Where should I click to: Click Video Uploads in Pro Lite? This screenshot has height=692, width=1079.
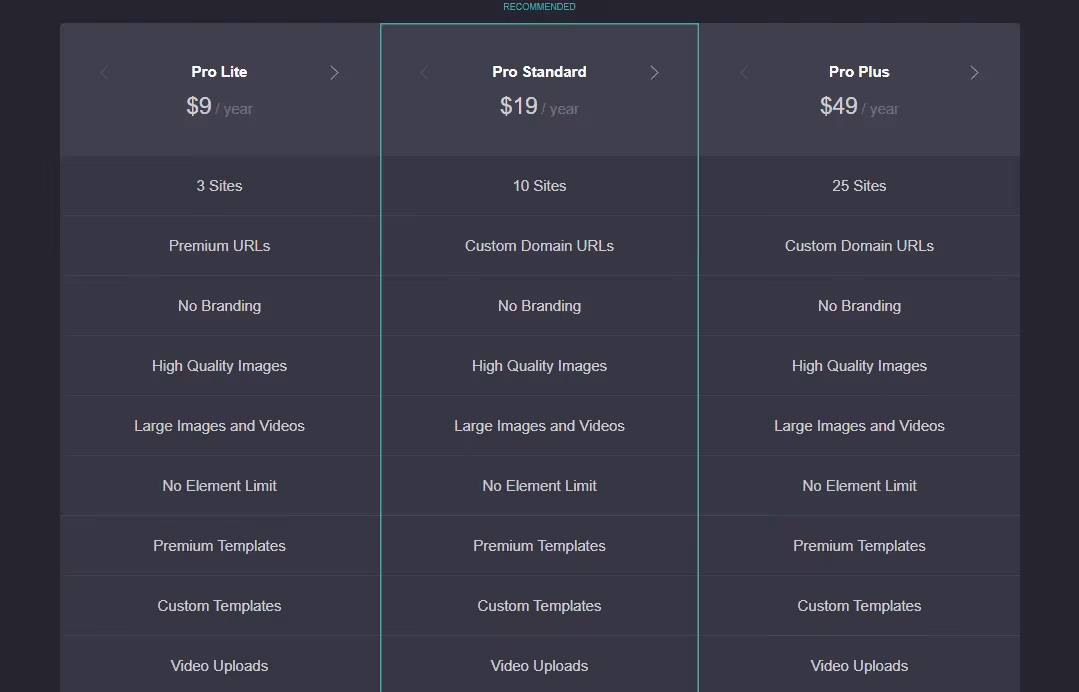(220, 666)
